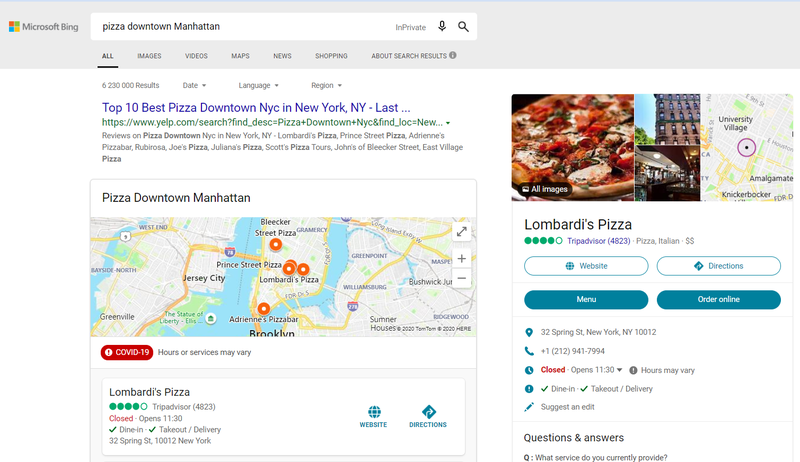
Task: Click the location pin address icon
Action: [x=529, y=332]
